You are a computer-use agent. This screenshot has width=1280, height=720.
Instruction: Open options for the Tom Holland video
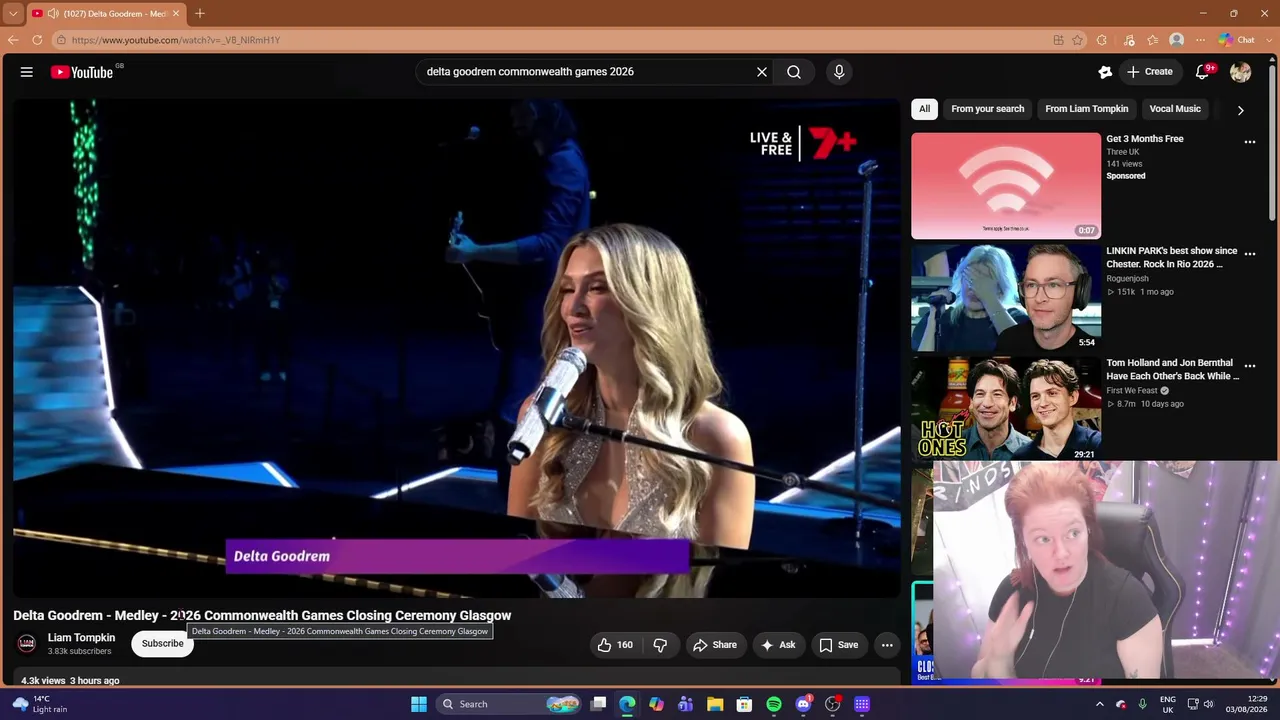[x=1250, y=366]
